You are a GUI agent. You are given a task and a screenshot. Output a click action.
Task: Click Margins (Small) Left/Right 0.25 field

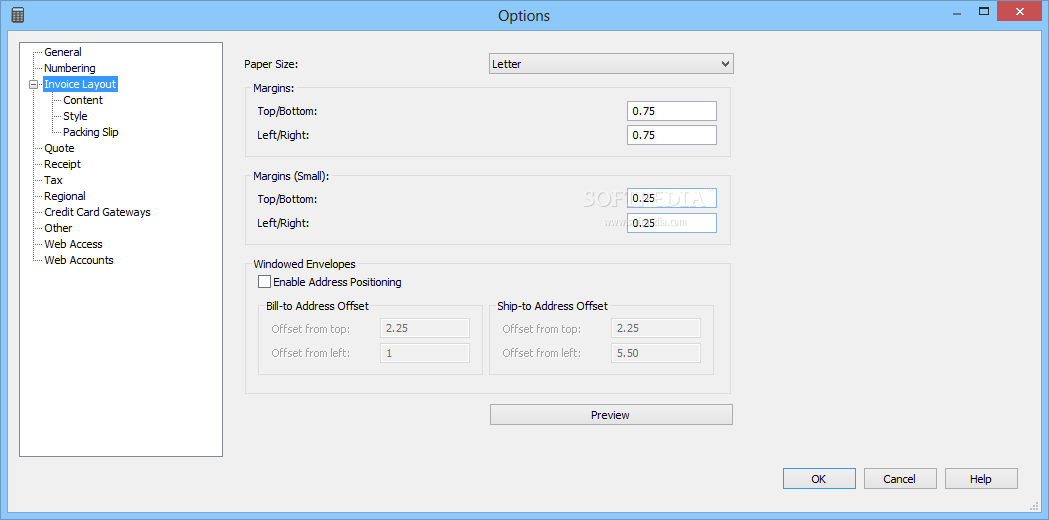pos(672,223)
